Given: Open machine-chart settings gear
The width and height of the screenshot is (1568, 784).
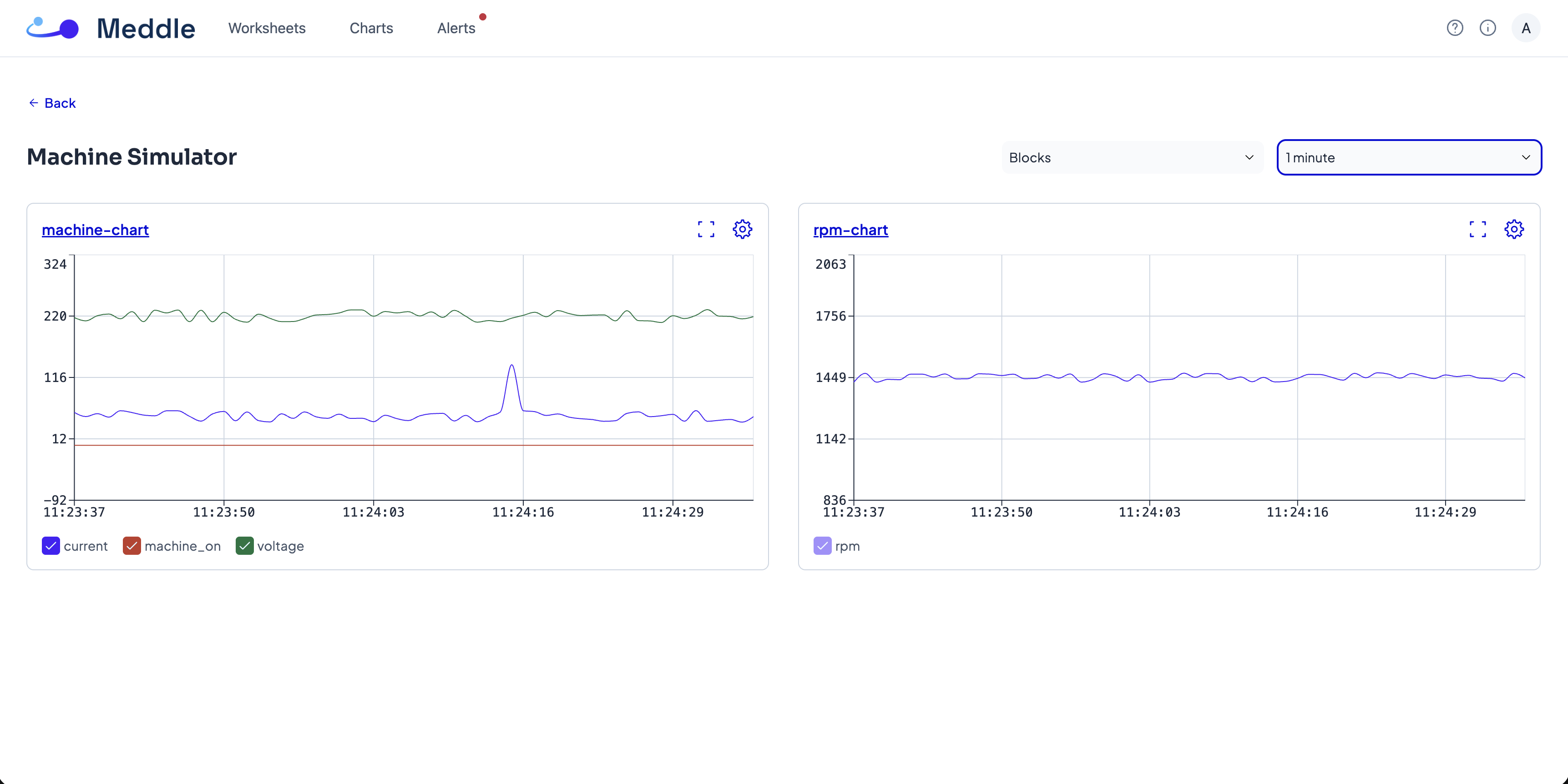Looking at the screenshot, I should (x=742, y=229).
